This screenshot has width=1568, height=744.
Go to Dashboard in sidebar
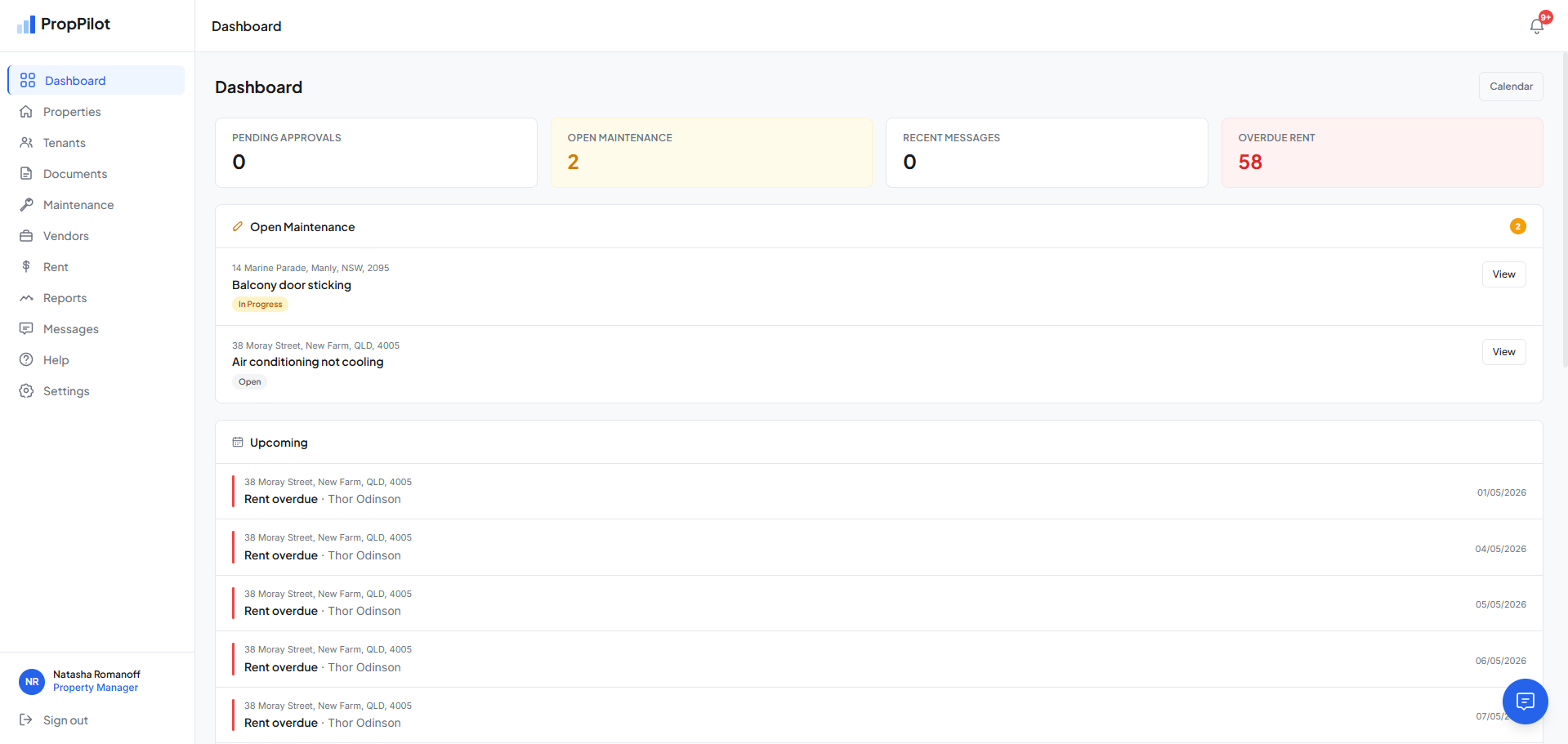pyautogui.click(x=96, y=80)
